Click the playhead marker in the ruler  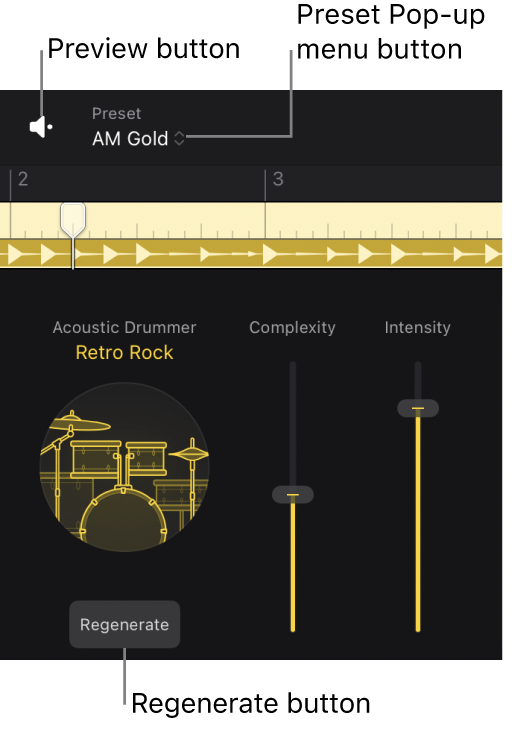pos(73,220)
